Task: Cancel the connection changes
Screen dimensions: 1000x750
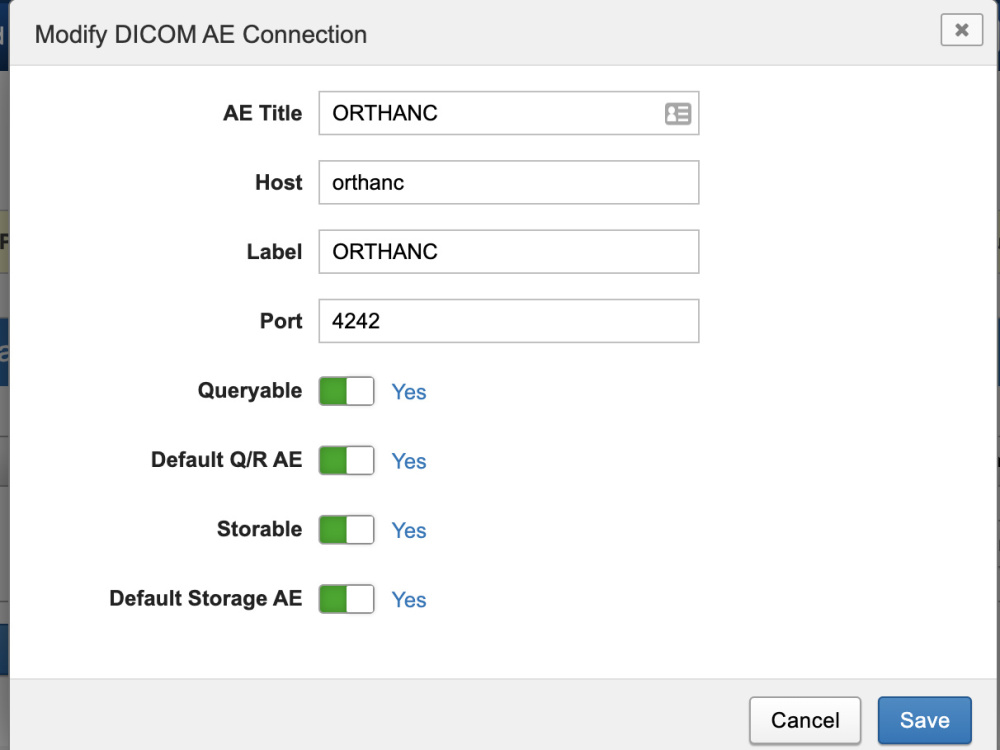Action: pyautogui.click(x=805, y=720)
